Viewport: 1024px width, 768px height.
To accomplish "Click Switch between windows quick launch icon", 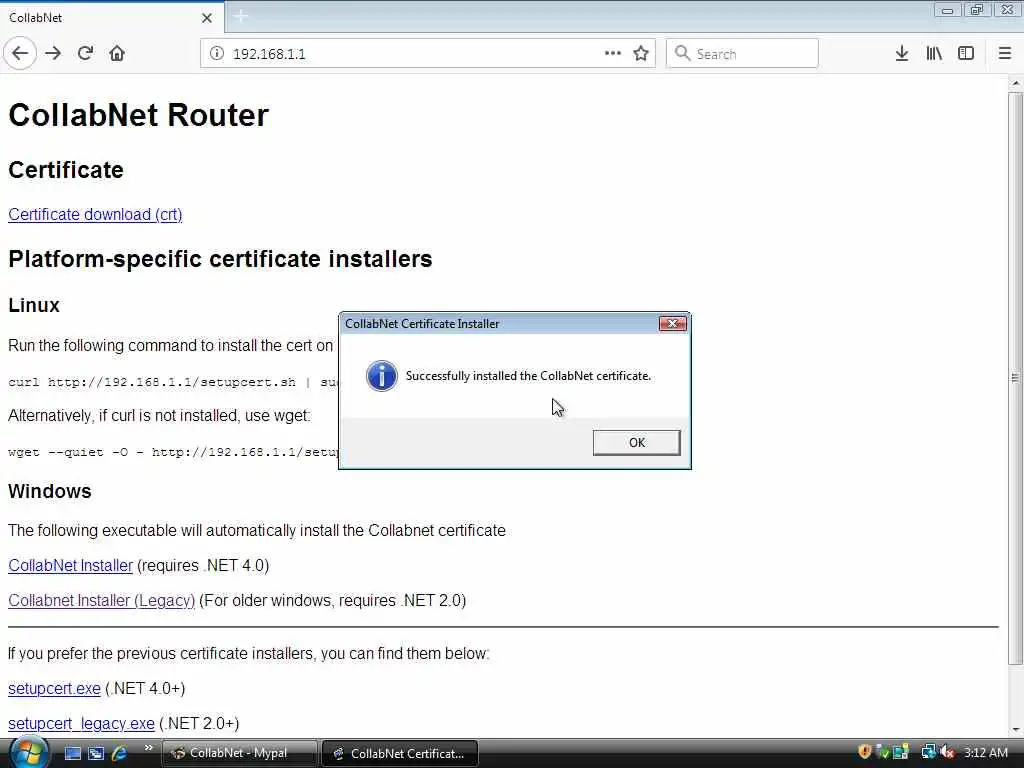I will point(96,753).
